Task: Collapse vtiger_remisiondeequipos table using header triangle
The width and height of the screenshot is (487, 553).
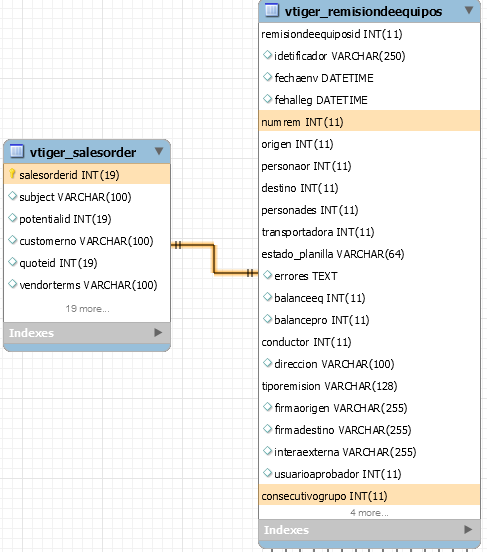Action: pyautogui.click(x=469, y=10)
